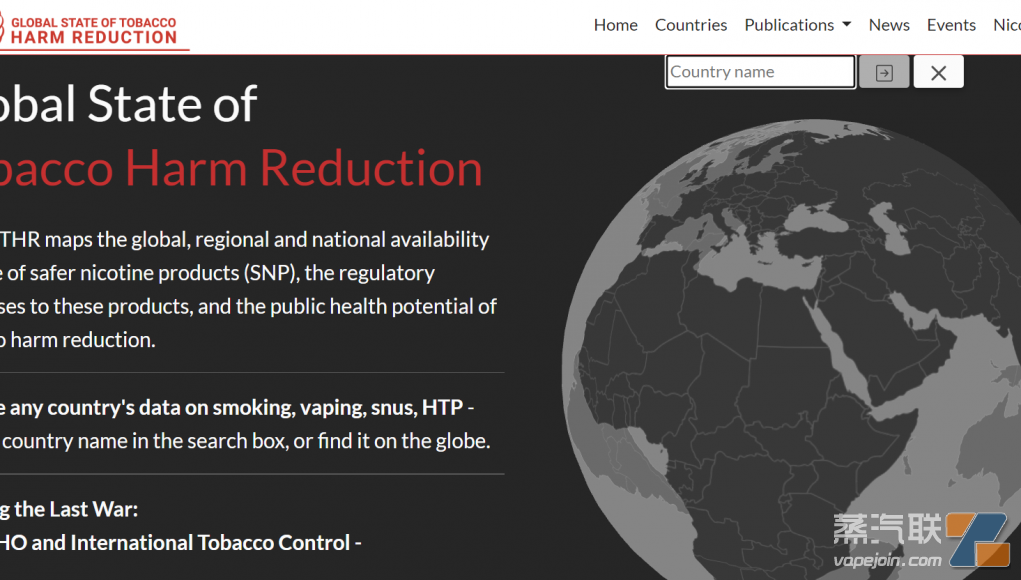The height and width of the screenshot is (580, 1021).
Task: Click the Global State of Tobacco logo
Action: (x=92, y=30)
